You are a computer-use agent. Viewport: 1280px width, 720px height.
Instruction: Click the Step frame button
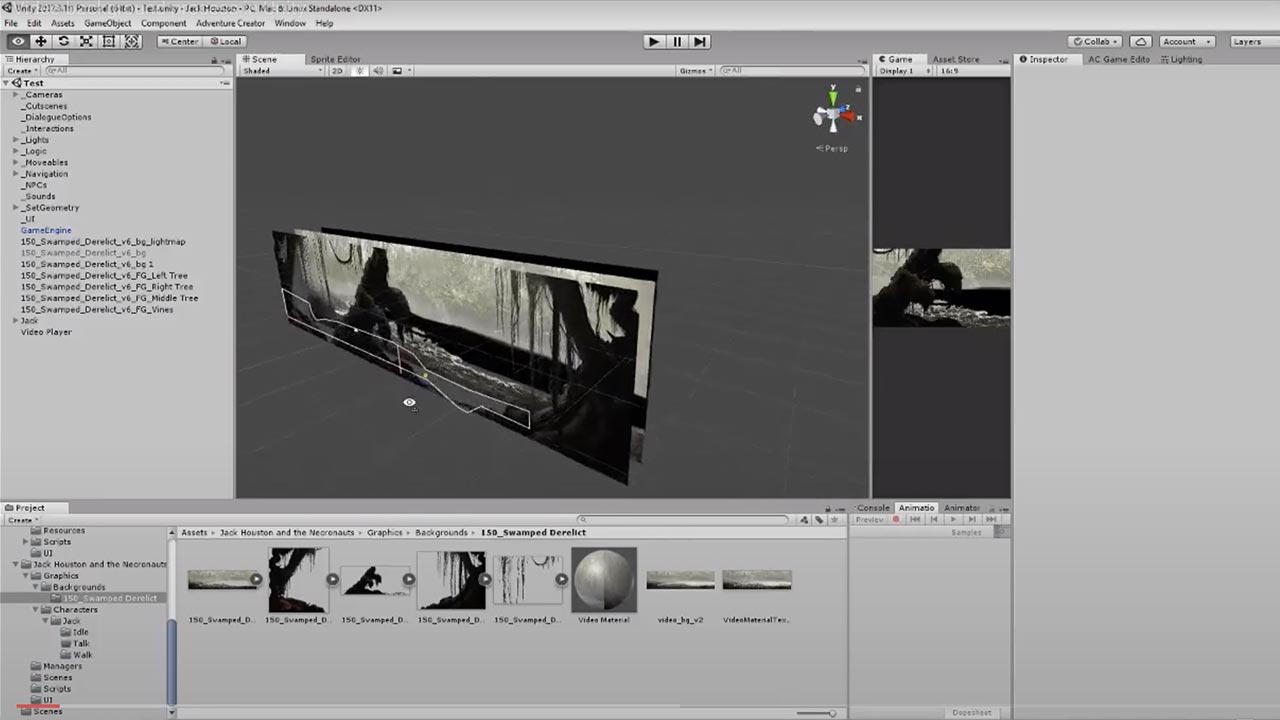click(700, 41)
